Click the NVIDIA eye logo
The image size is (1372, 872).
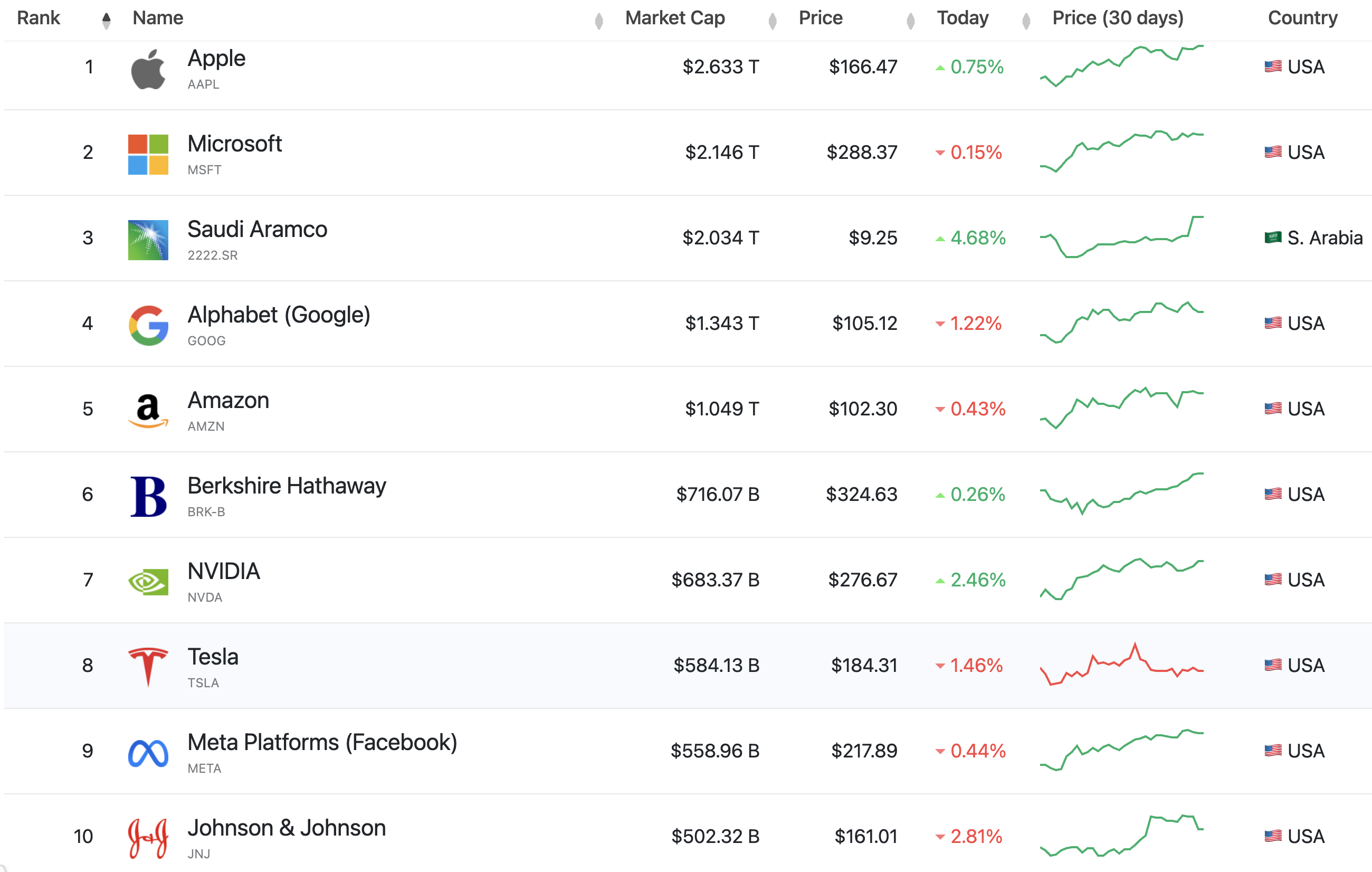pos(148,582)
